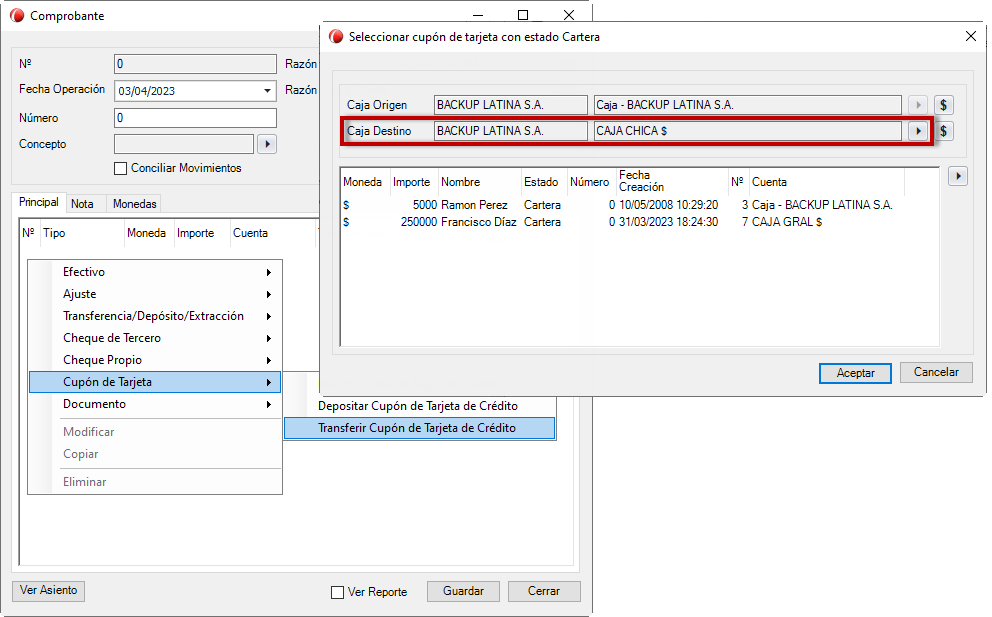Click the Nº input field
The image size is (992, 617).
click(x=195, y=64)
